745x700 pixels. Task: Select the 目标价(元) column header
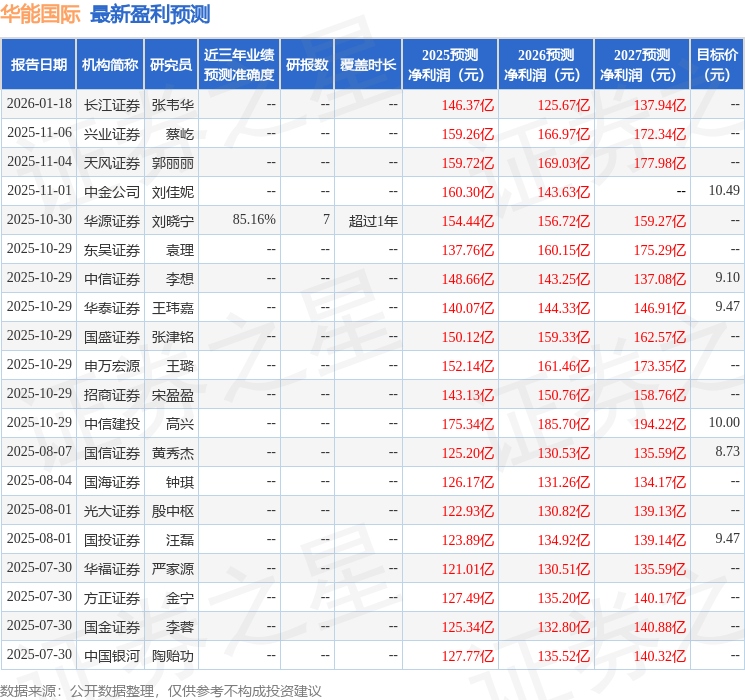pos(717,65)
